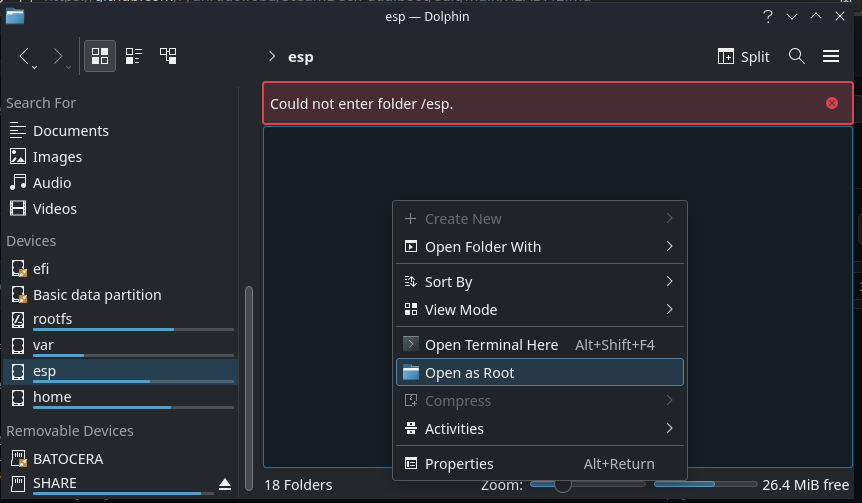
Task: Click the Images sidebar icon
Action: point(18,157)
